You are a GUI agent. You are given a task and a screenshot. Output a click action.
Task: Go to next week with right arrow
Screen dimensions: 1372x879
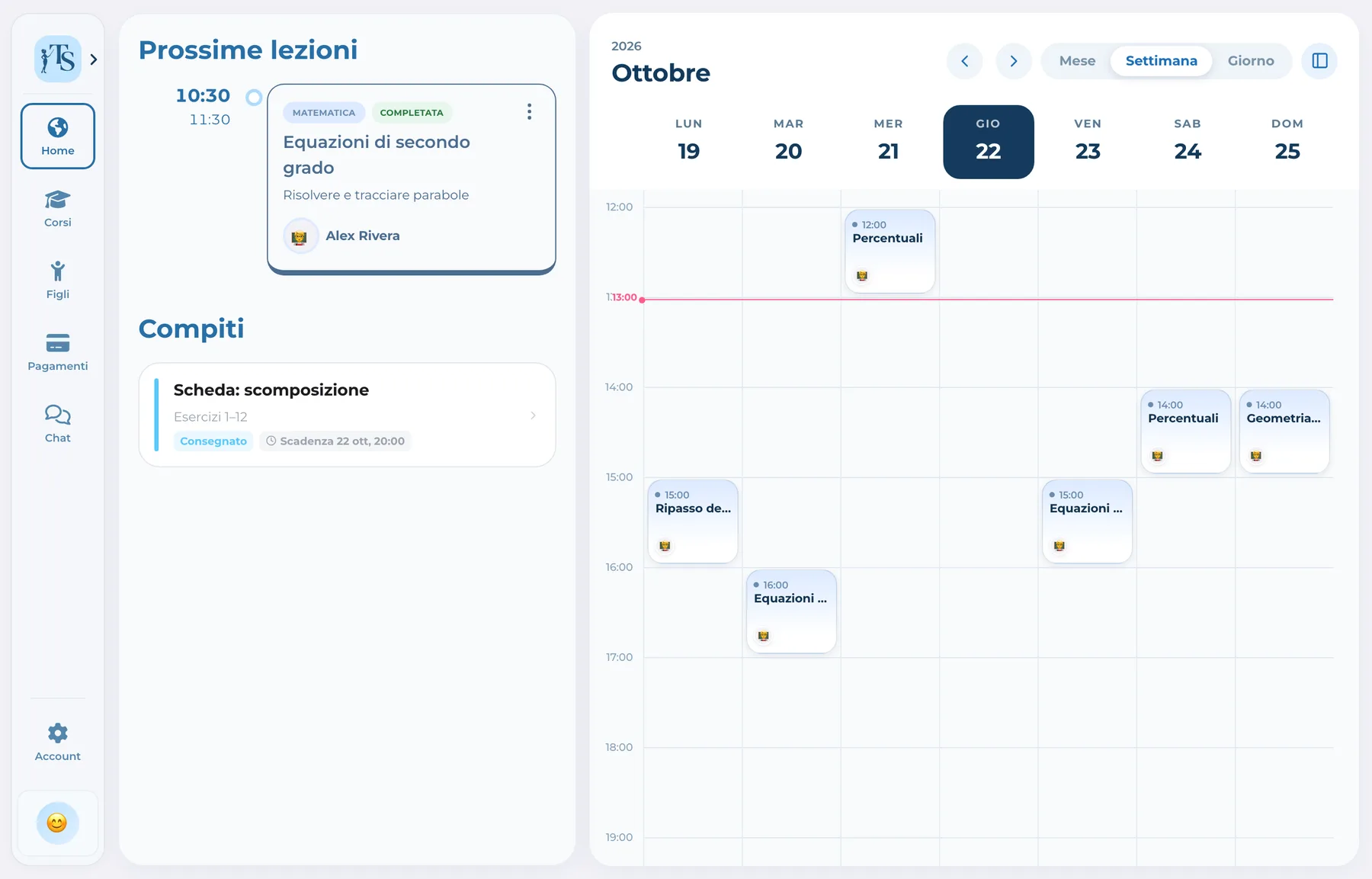point(1014,61)
